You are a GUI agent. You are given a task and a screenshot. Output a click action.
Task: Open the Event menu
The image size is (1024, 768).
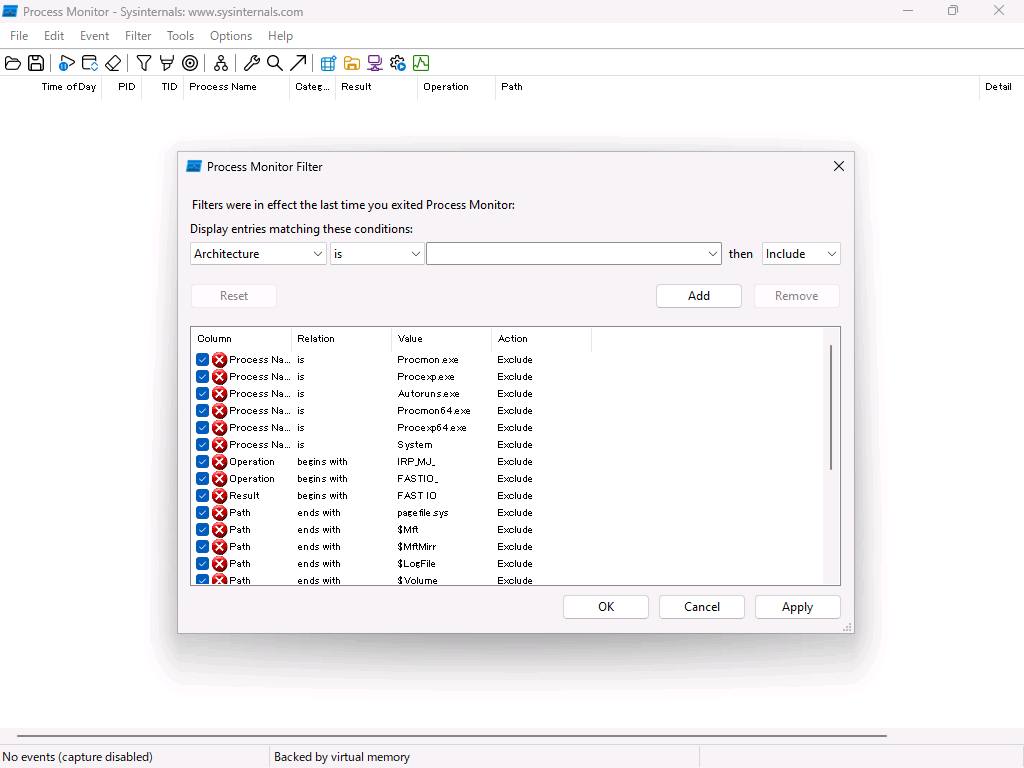click(94, 35)
